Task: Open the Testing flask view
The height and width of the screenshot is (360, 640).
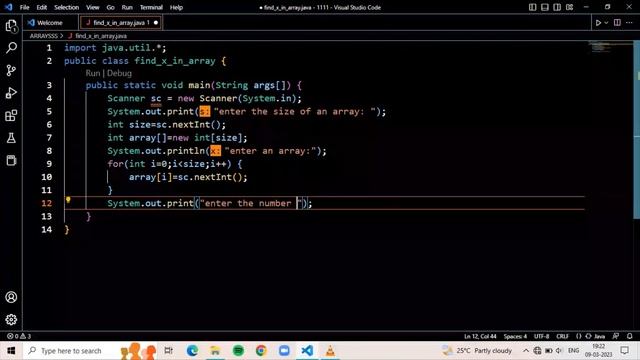Action: coord(11,138)
